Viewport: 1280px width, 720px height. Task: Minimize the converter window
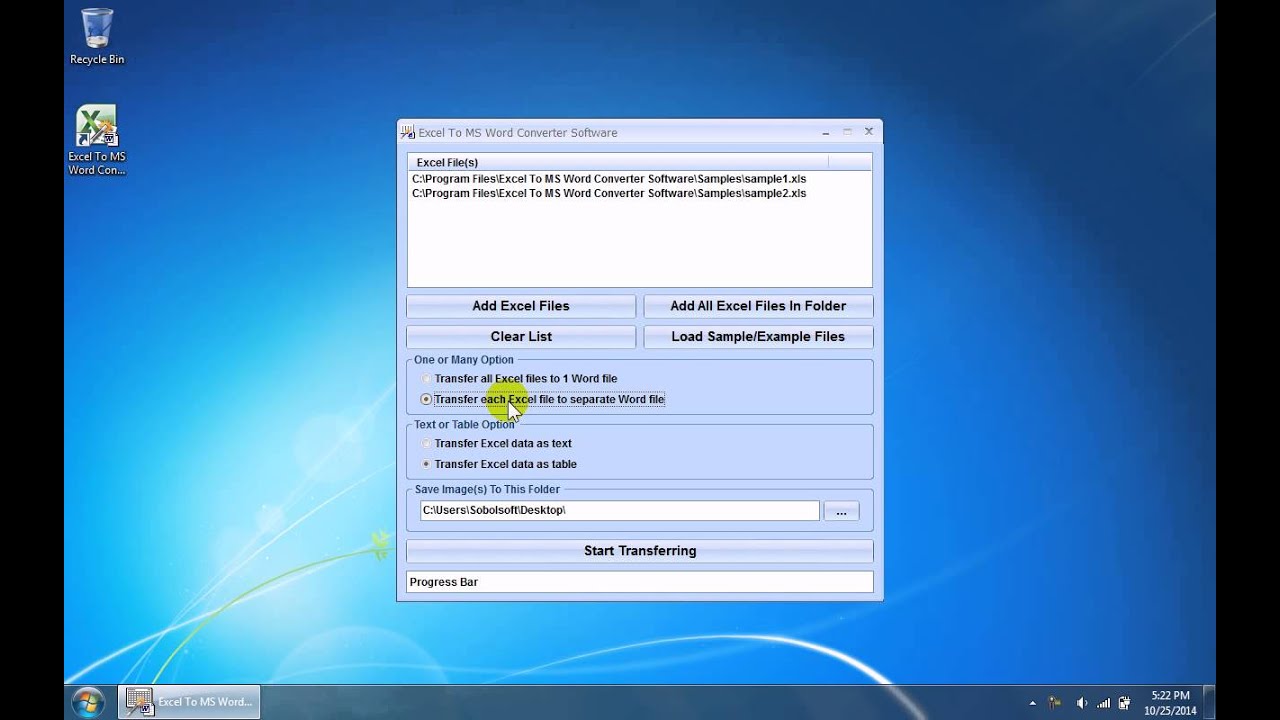coord(826,132)
